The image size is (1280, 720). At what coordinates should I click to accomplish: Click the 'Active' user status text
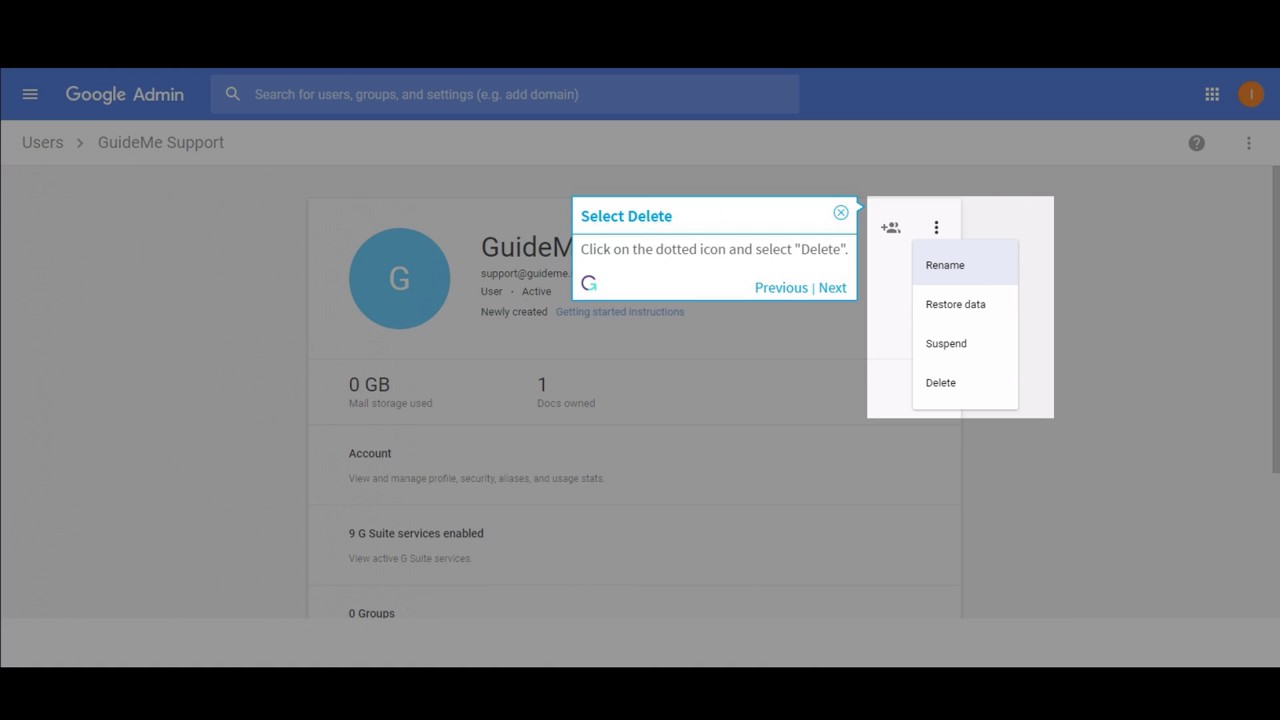coord(536,292)
